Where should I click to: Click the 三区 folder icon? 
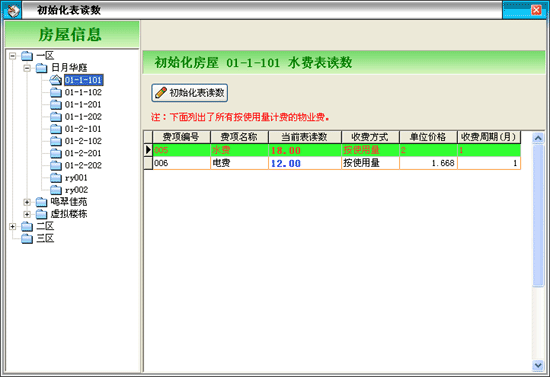[x=27, y=239]
